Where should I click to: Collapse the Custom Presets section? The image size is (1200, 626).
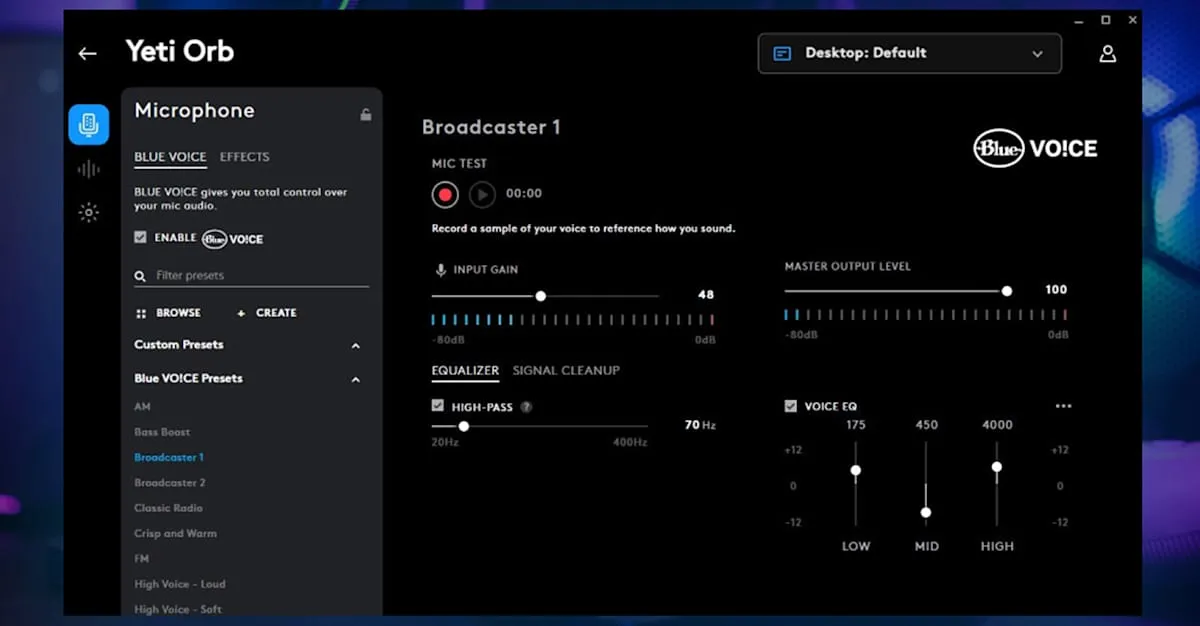point(355,346)
